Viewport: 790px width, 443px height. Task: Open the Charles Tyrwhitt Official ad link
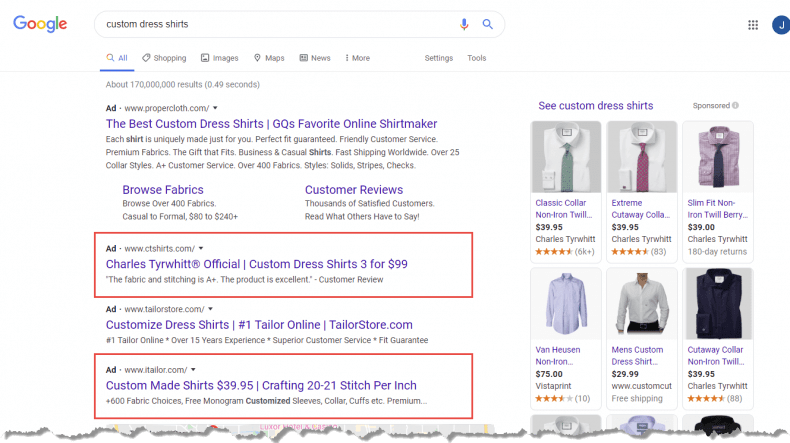(256, 264)
